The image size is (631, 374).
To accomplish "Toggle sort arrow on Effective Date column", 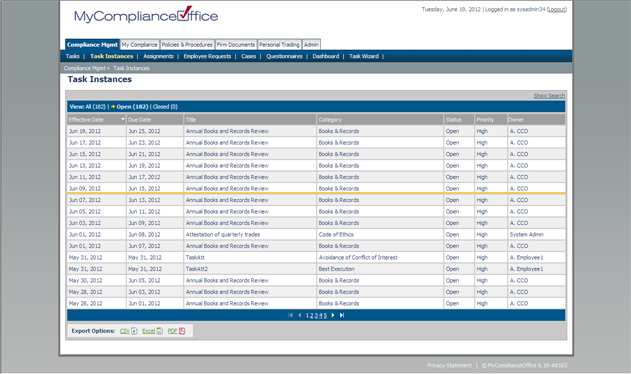I will (123, 119).
